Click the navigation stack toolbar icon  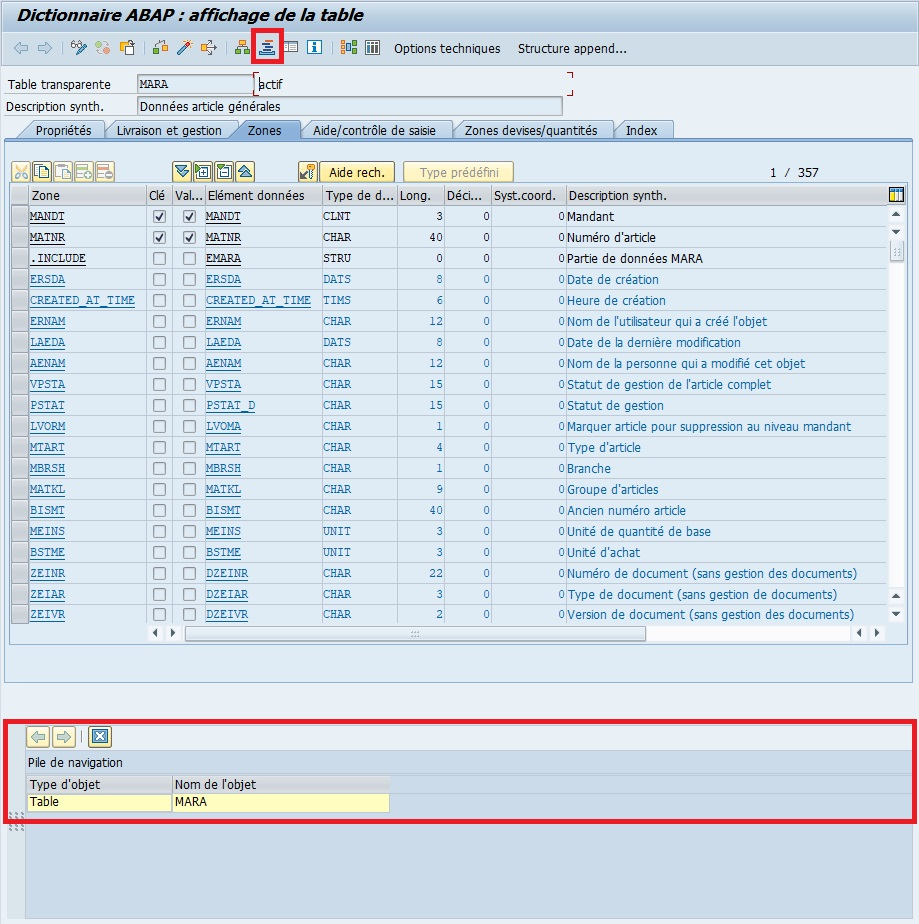point(267,47)
